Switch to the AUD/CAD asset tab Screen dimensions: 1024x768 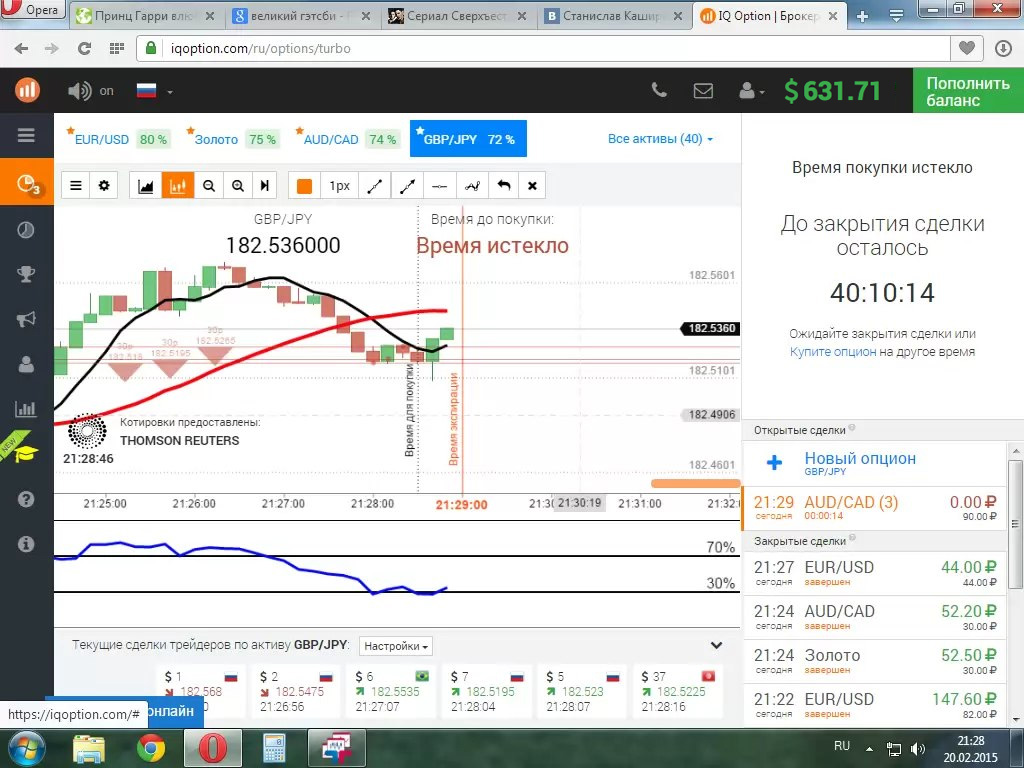coord(330,140)
